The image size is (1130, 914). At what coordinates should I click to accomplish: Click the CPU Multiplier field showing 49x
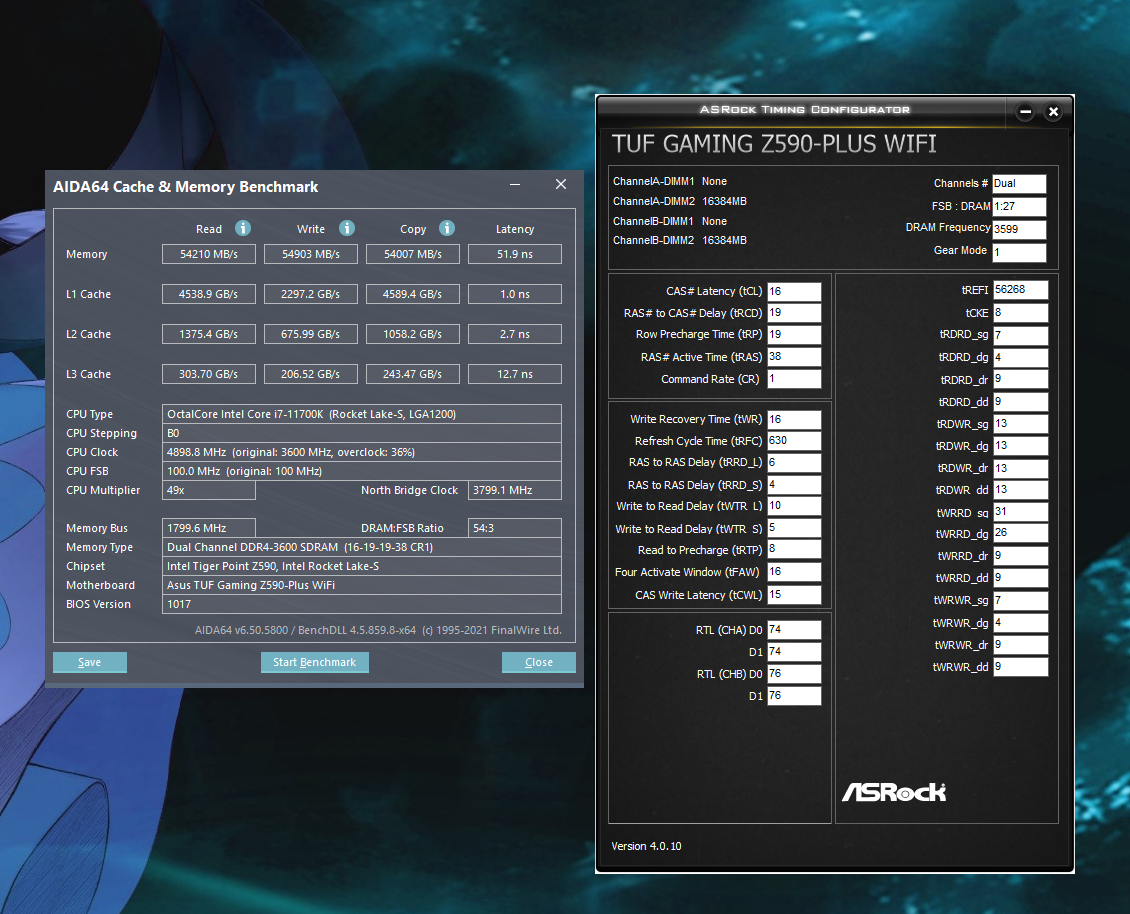point(209,490)
